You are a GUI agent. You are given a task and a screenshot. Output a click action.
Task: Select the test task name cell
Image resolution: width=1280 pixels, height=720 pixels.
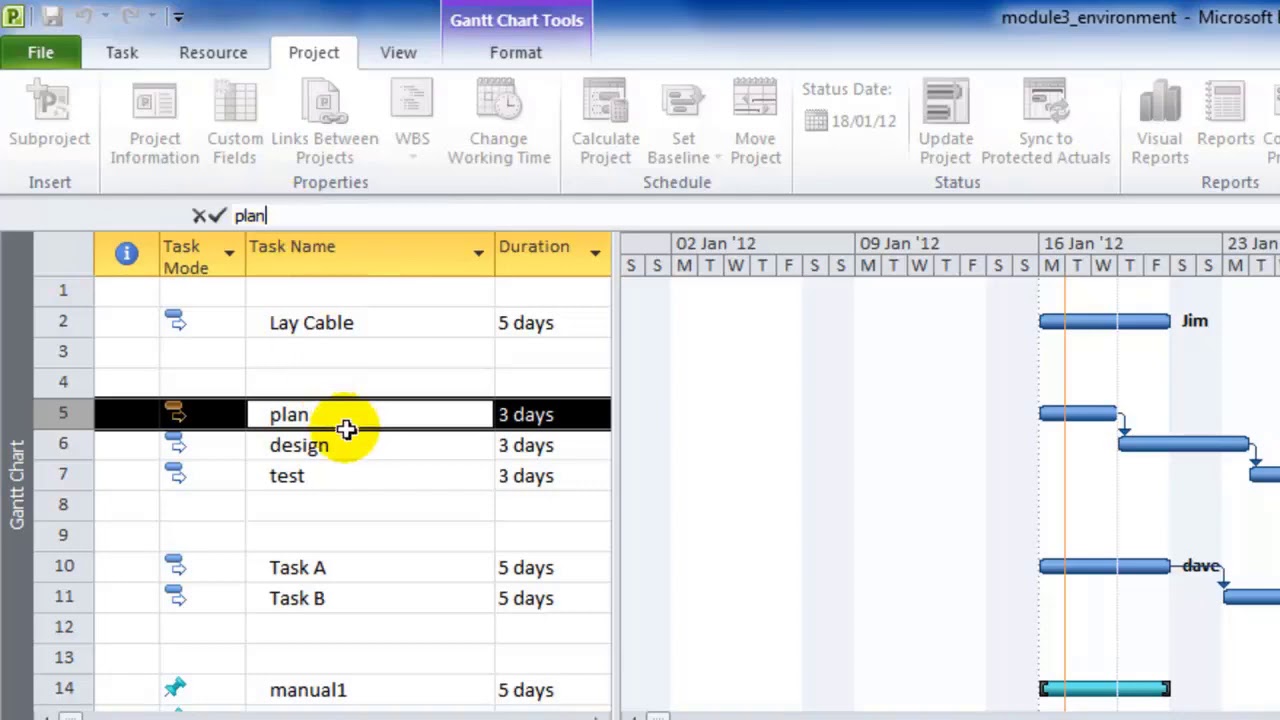[369, 476]
